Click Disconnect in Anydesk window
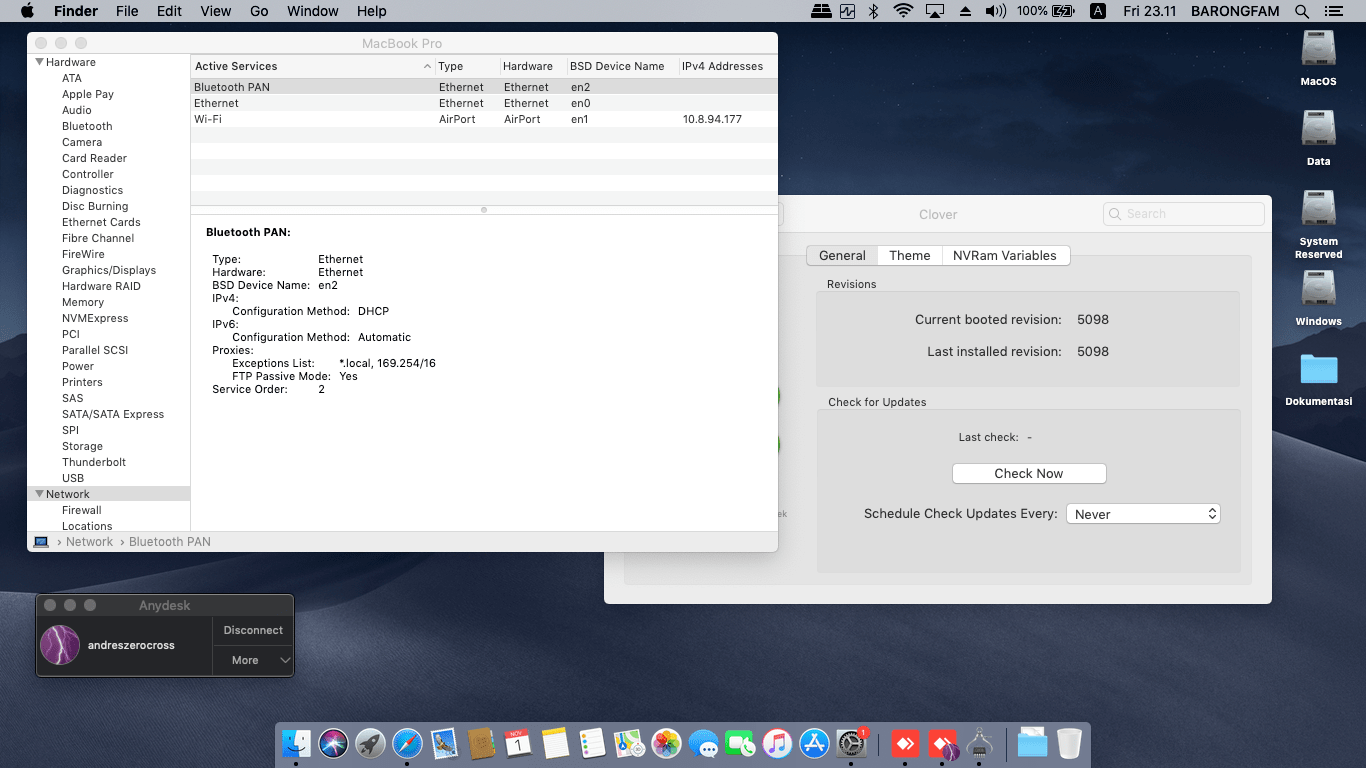This screenshot has height=768, width=1366. 253,630
